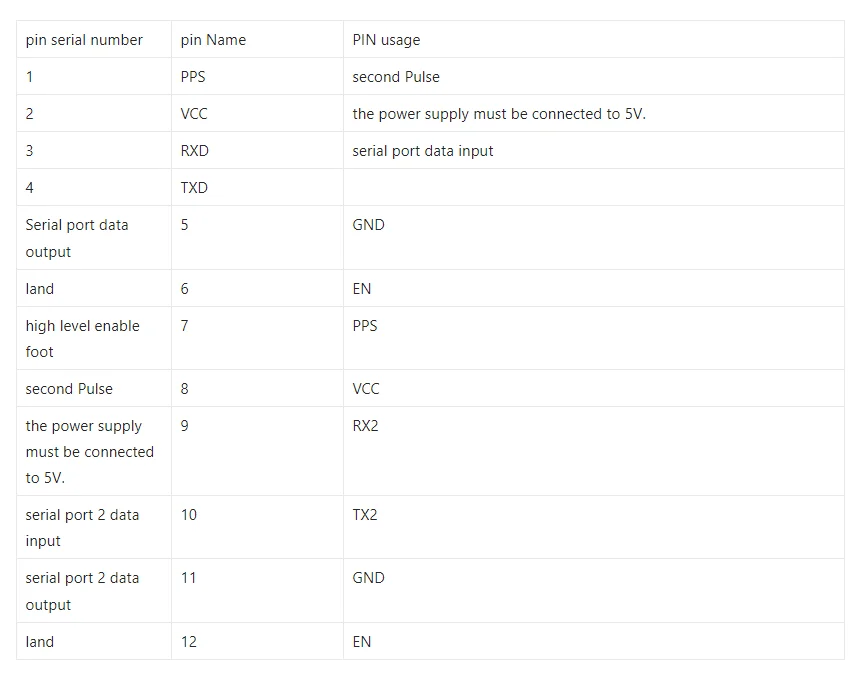
Task: Select the RX2 cell
Action: tap(593, 451)
